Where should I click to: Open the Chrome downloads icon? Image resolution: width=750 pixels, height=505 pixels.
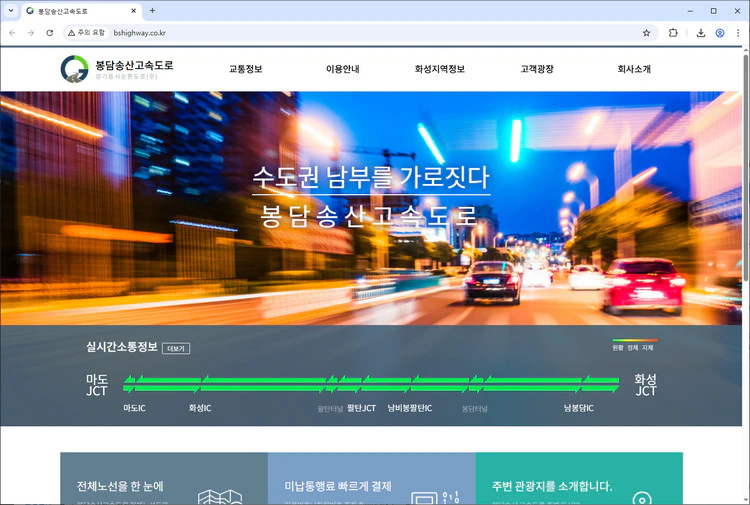point(700,33)
